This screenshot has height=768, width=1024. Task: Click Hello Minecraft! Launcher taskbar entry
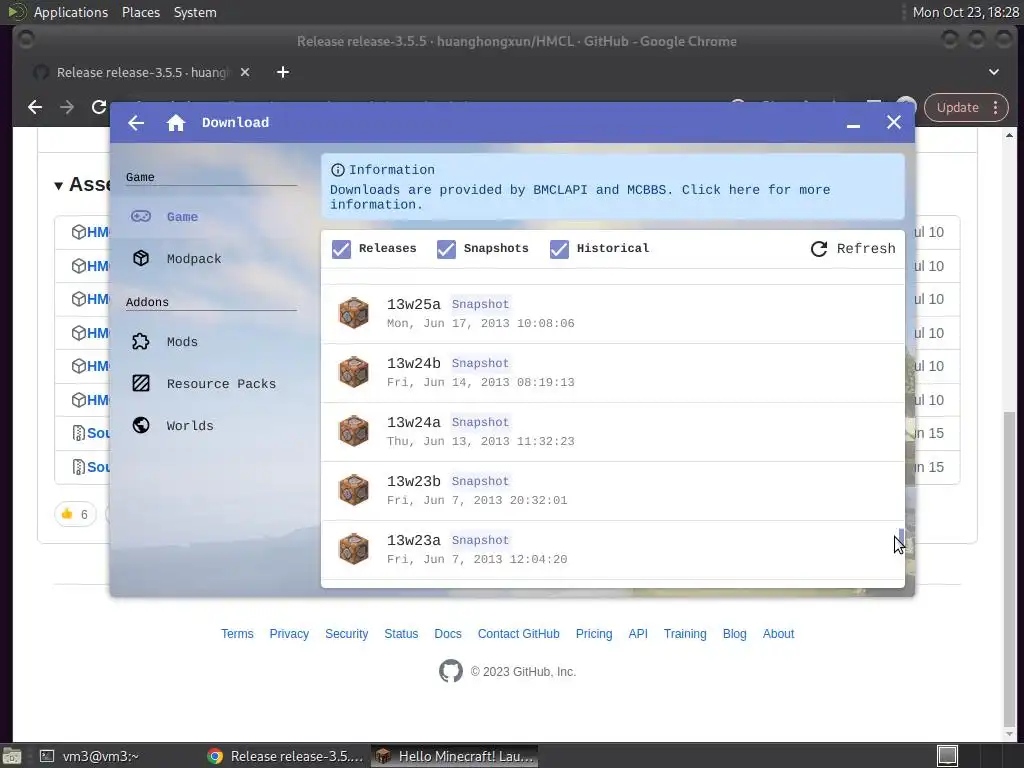click(455, 756)
